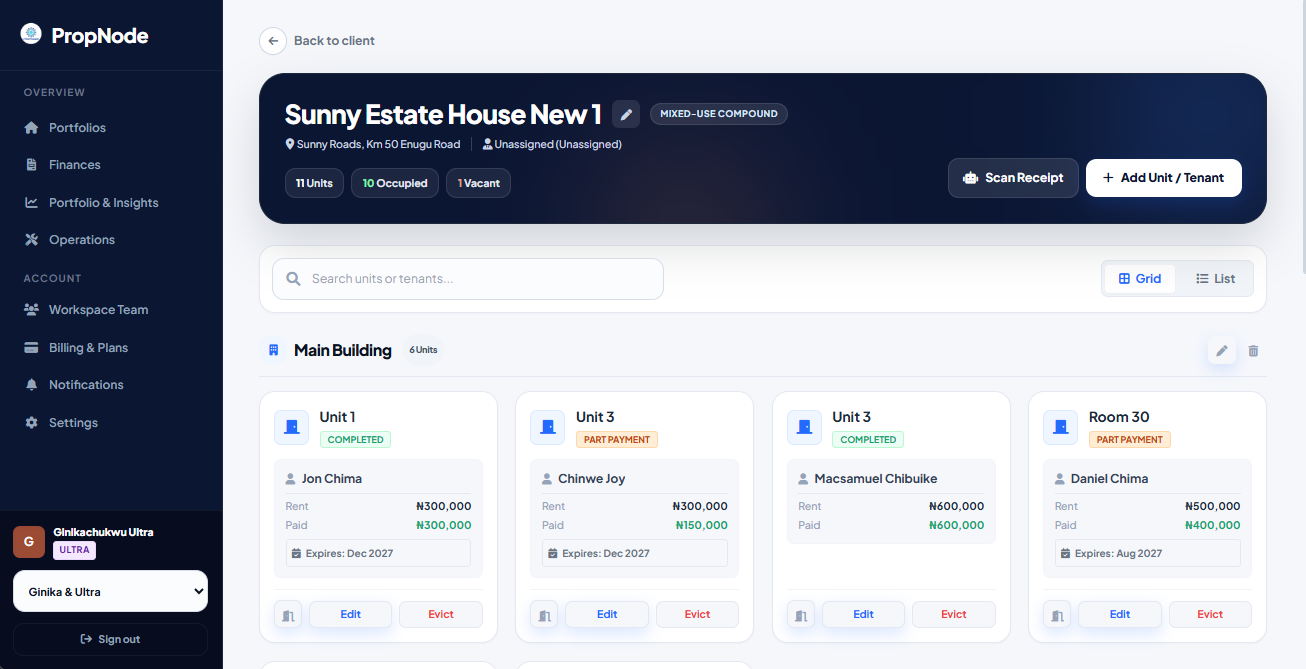This screenshot has height=669, width=1306.
Task: Click Evict for Daniel Chima
Action: coord(1210,614)
